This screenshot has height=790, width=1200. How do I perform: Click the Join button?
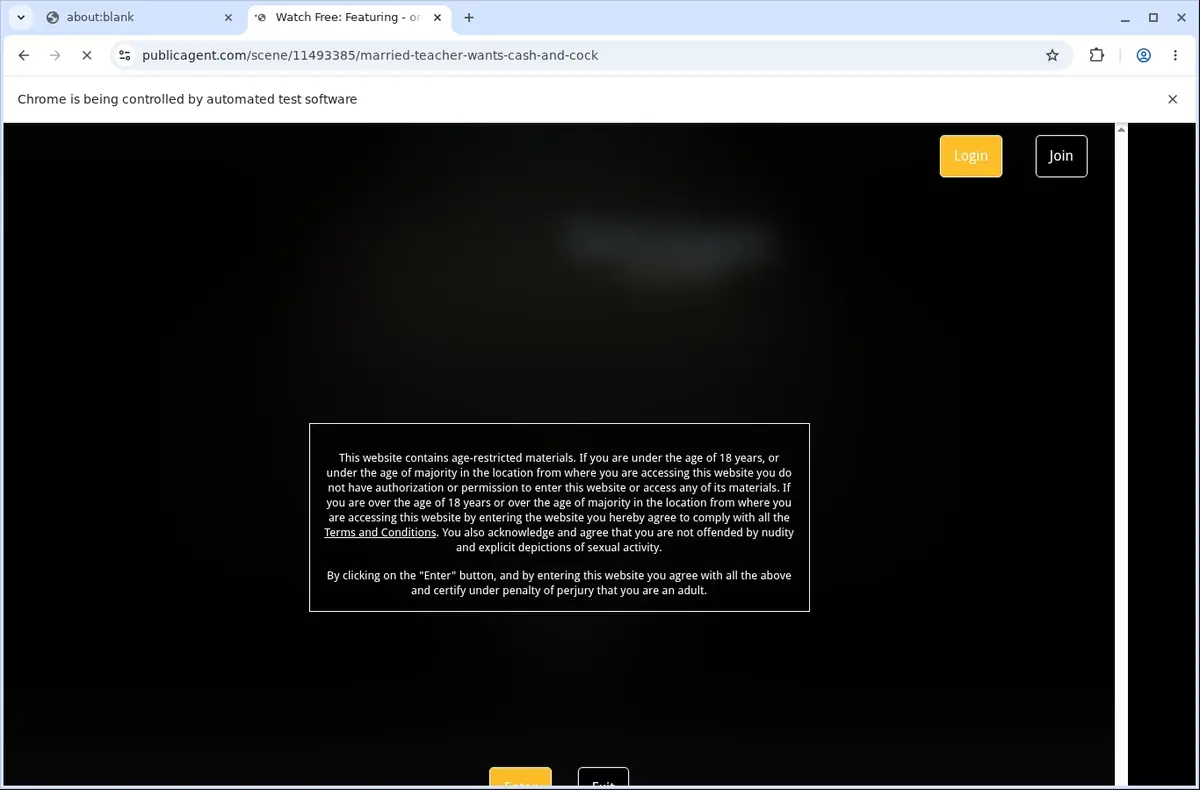1061,156
